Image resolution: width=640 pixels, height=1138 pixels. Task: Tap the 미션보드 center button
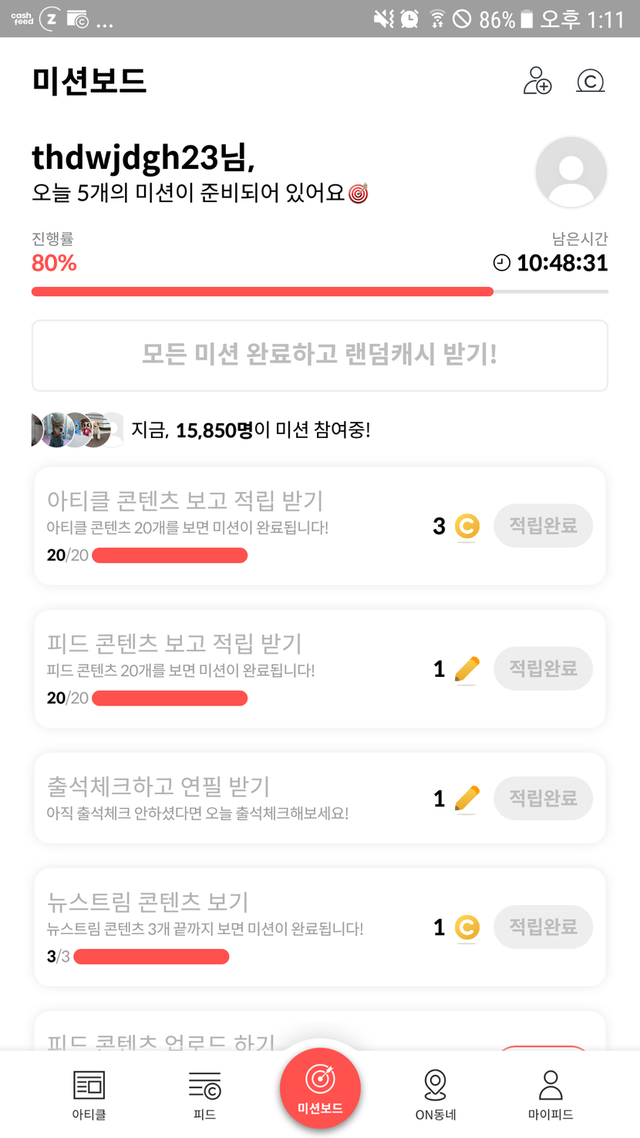click(x=320, y=1088)
